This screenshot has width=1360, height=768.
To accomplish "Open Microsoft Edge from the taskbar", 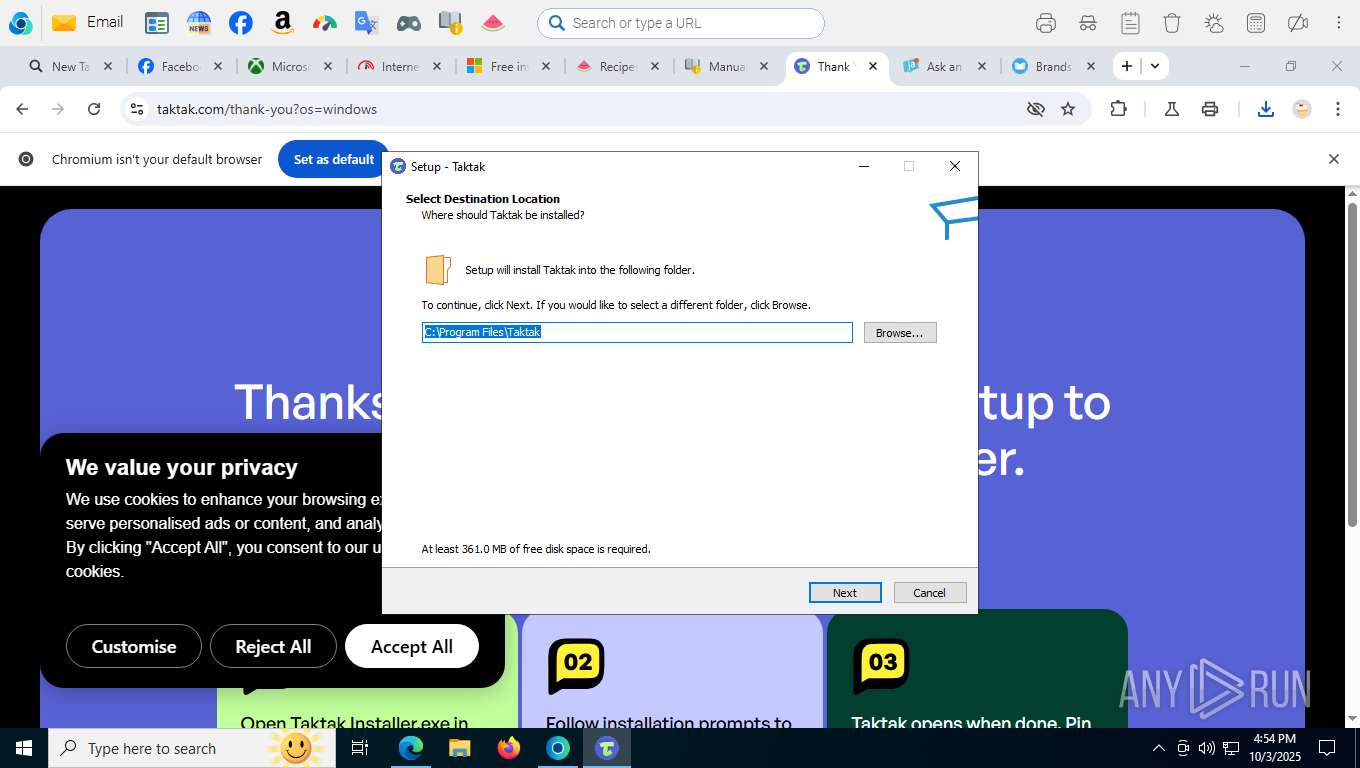I will click(411, 748).
